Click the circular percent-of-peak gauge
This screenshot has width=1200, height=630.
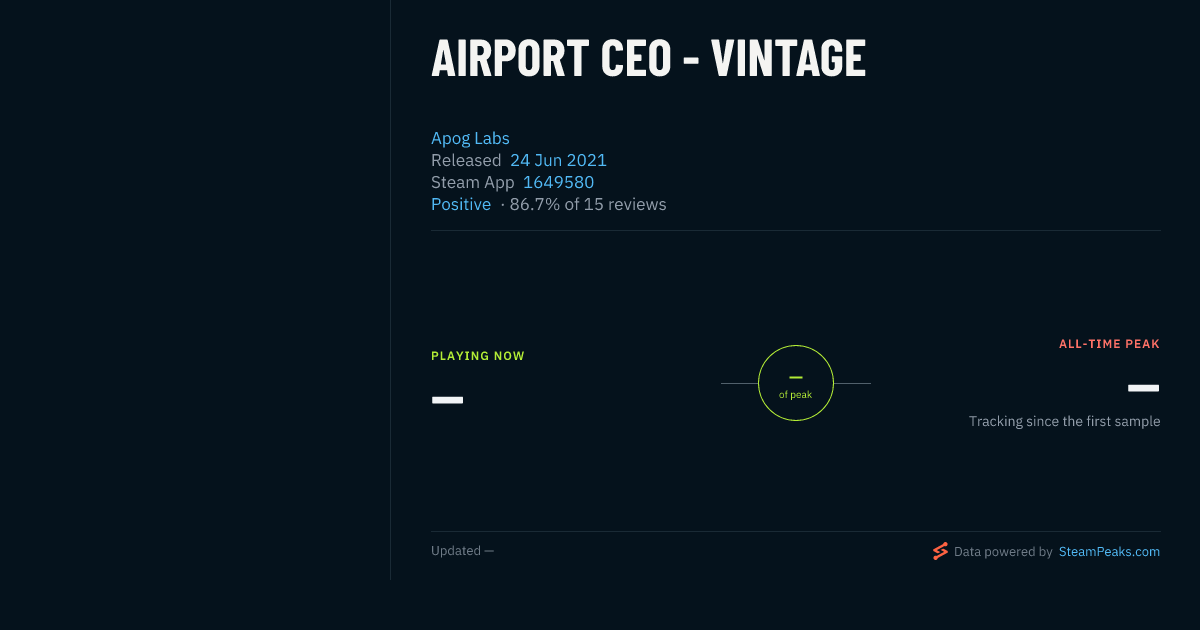(796, 383)
